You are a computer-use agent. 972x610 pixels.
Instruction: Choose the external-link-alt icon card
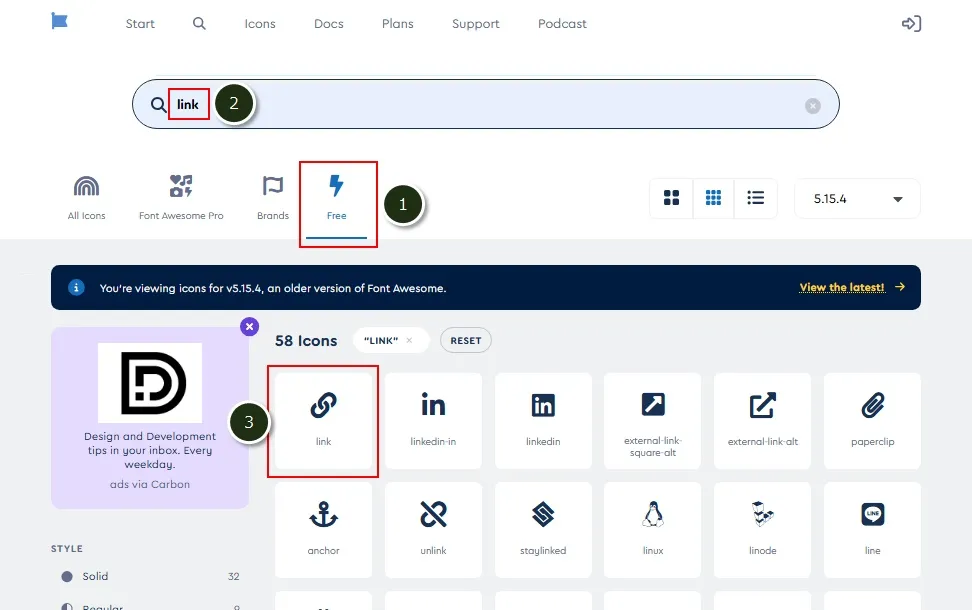click(763, 420)
